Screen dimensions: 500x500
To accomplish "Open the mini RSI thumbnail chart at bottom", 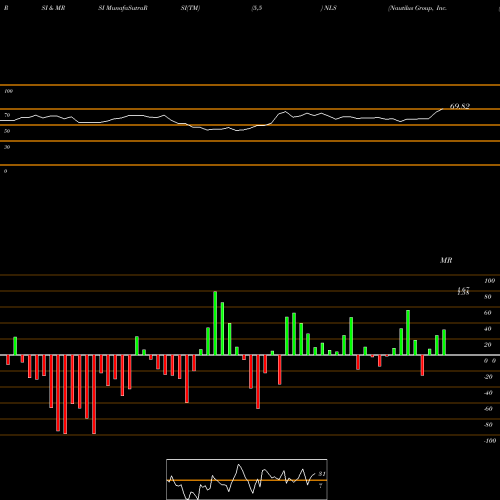I will click(247, 479).
